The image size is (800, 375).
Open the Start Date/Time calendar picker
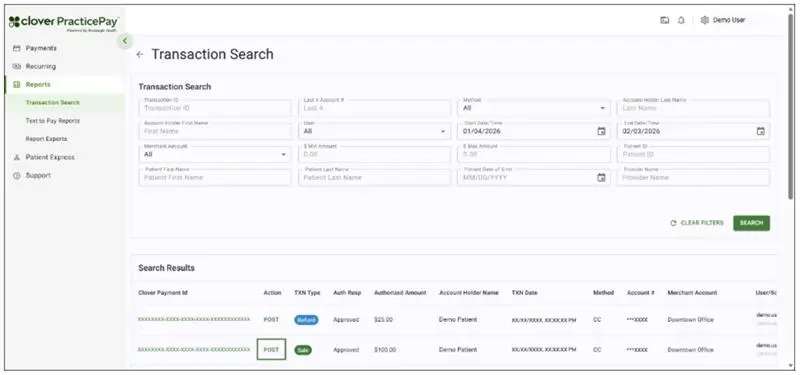tap(602, 131)
